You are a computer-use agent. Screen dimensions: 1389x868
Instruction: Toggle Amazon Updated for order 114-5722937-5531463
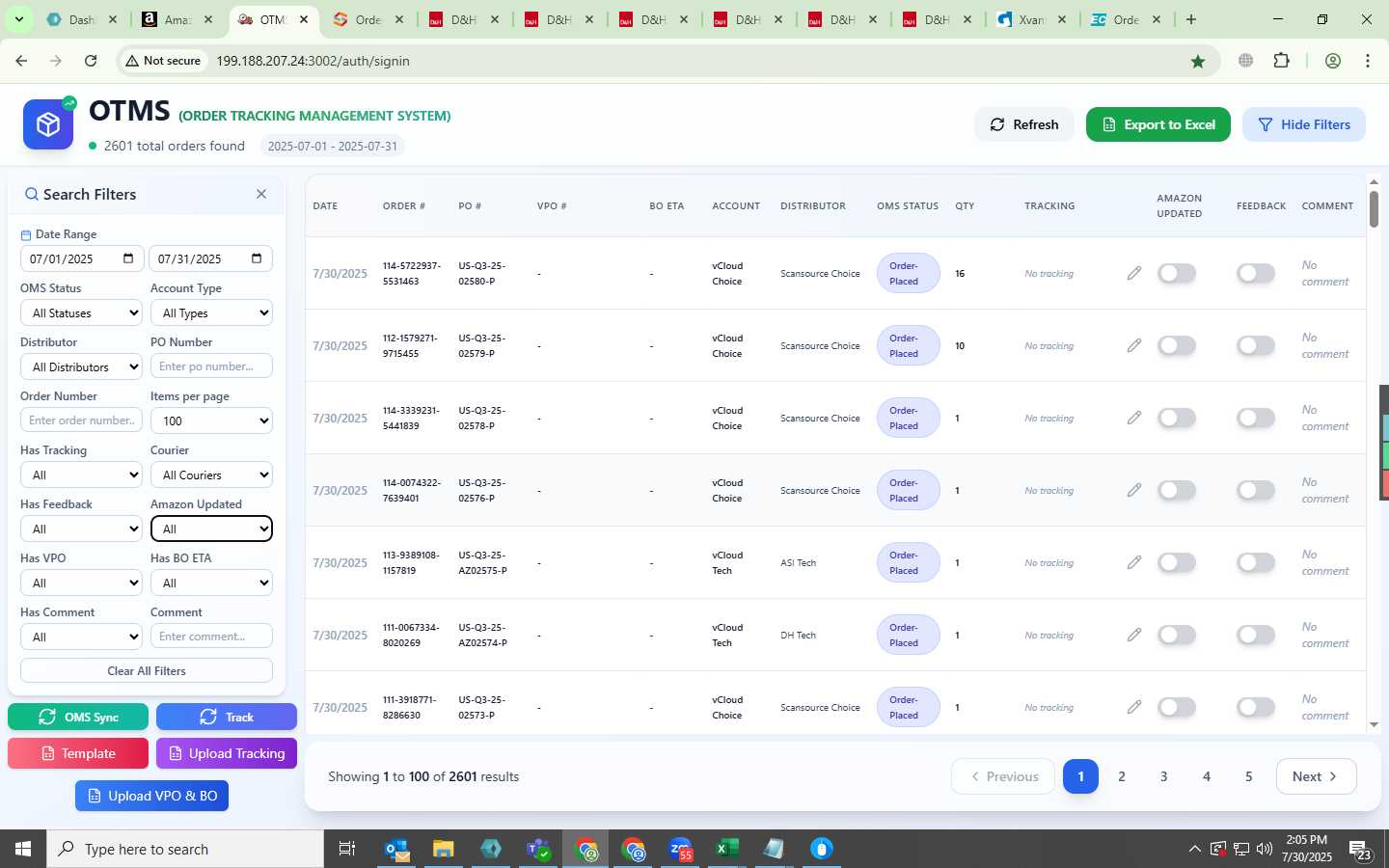coord(1177,273)
